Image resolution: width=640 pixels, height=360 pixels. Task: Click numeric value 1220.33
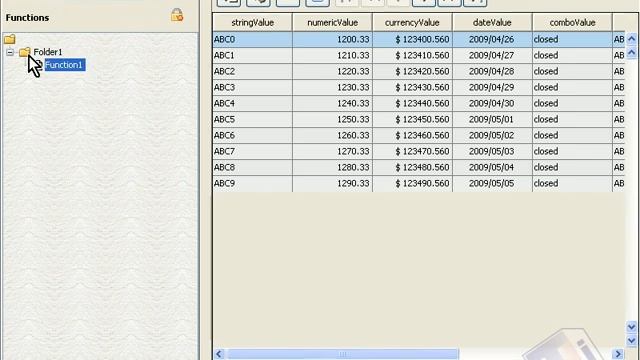pyautogui.click(x=332, y=71)
